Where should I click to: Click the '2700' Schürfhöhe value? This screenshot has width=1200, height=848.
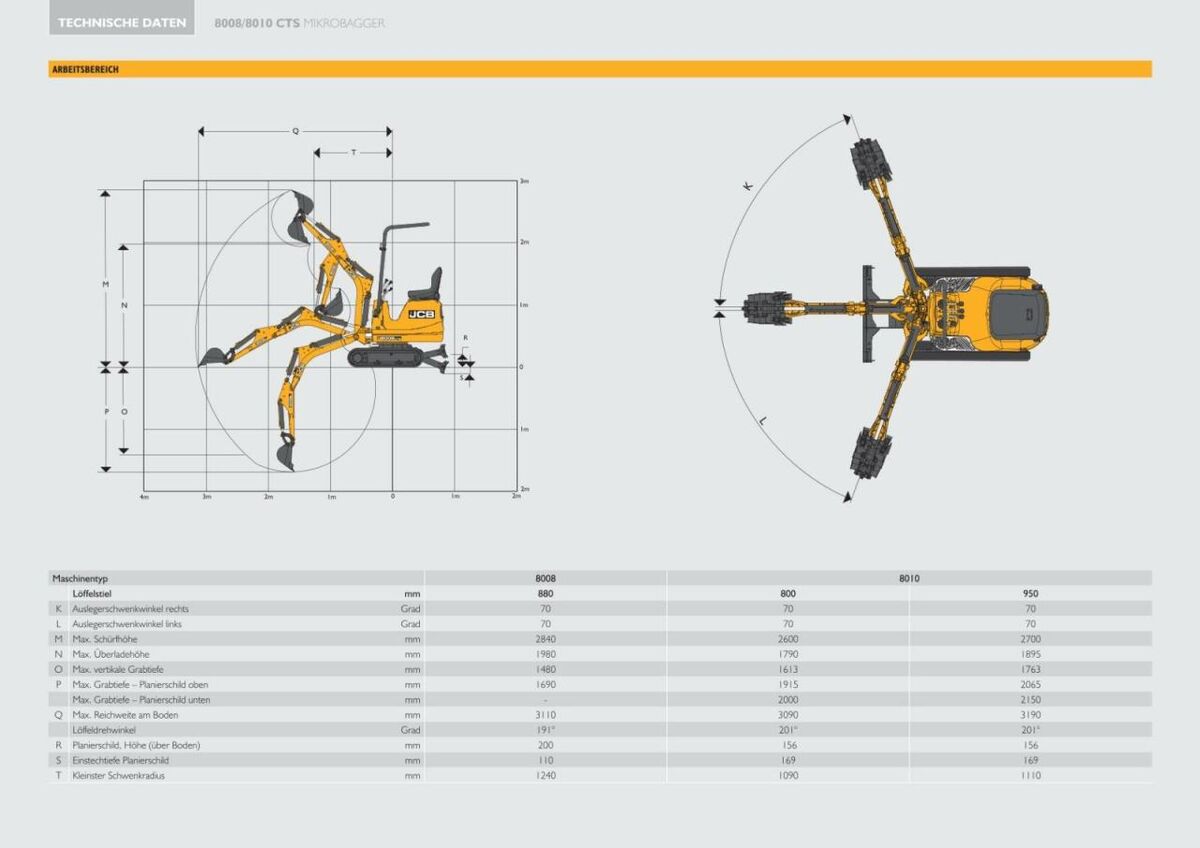(1031, 639)
